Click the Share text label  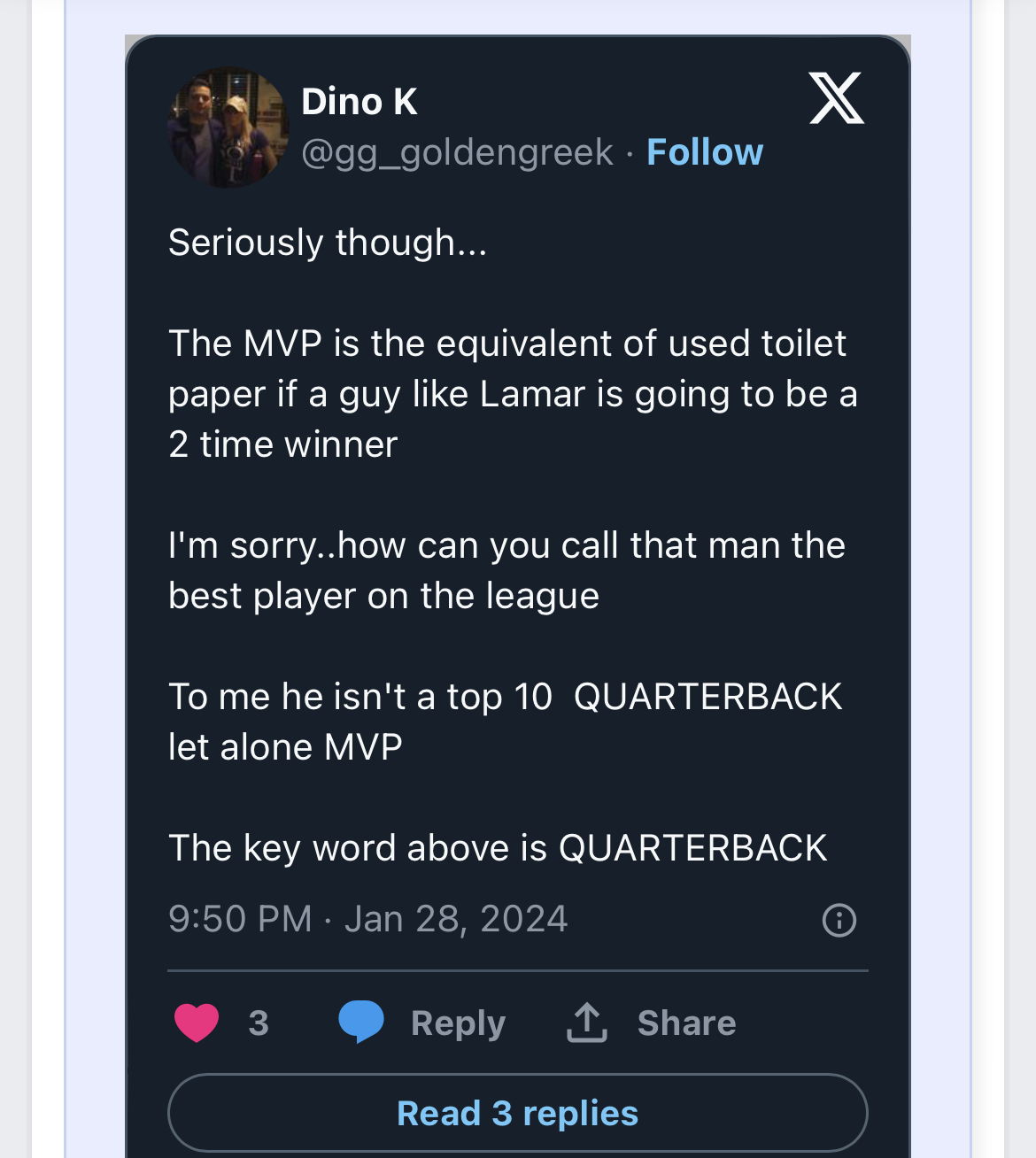point(686,1023)
